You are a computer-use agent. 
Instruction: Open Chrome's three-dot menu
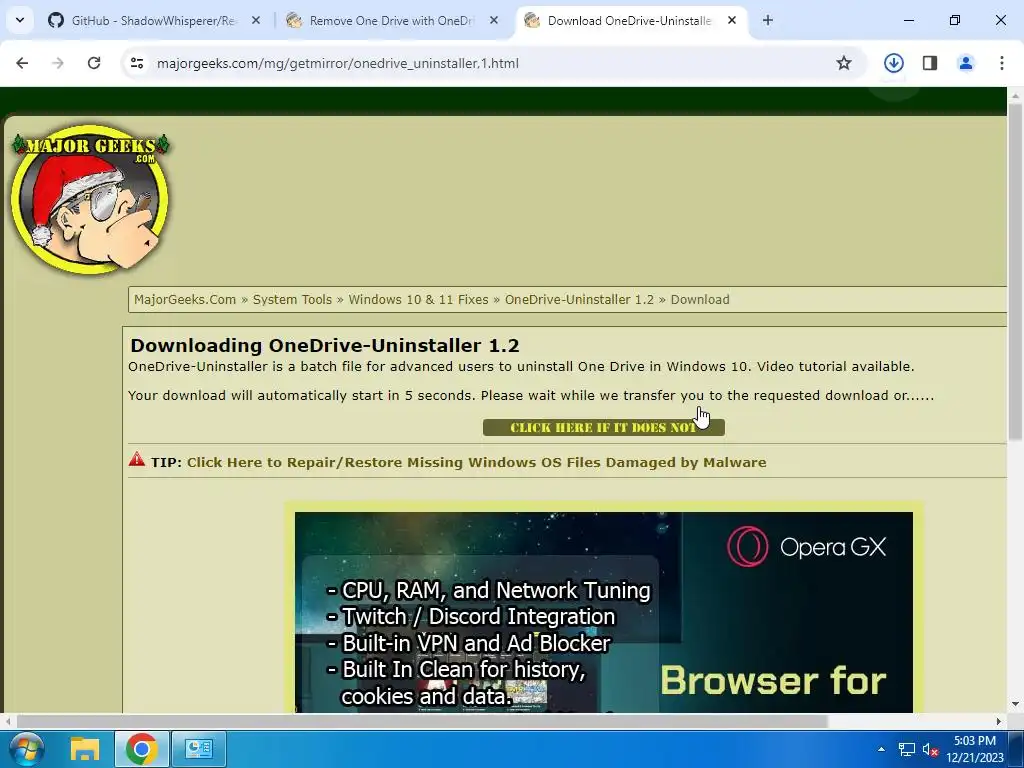1001,63
